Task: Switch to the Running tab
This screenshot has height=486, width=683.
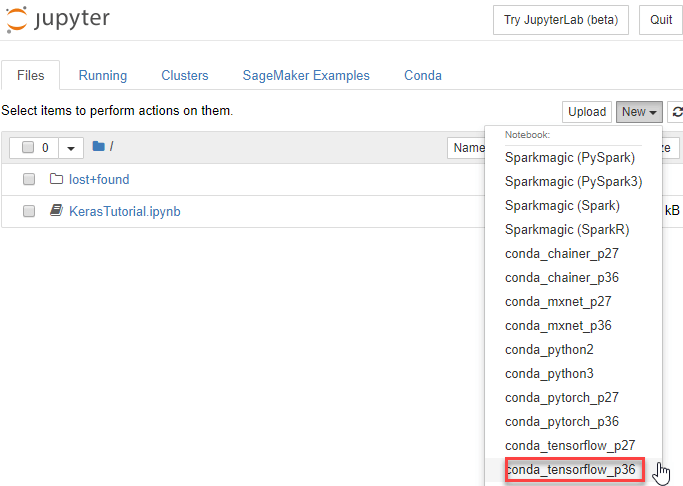Action: coord(103,76)
